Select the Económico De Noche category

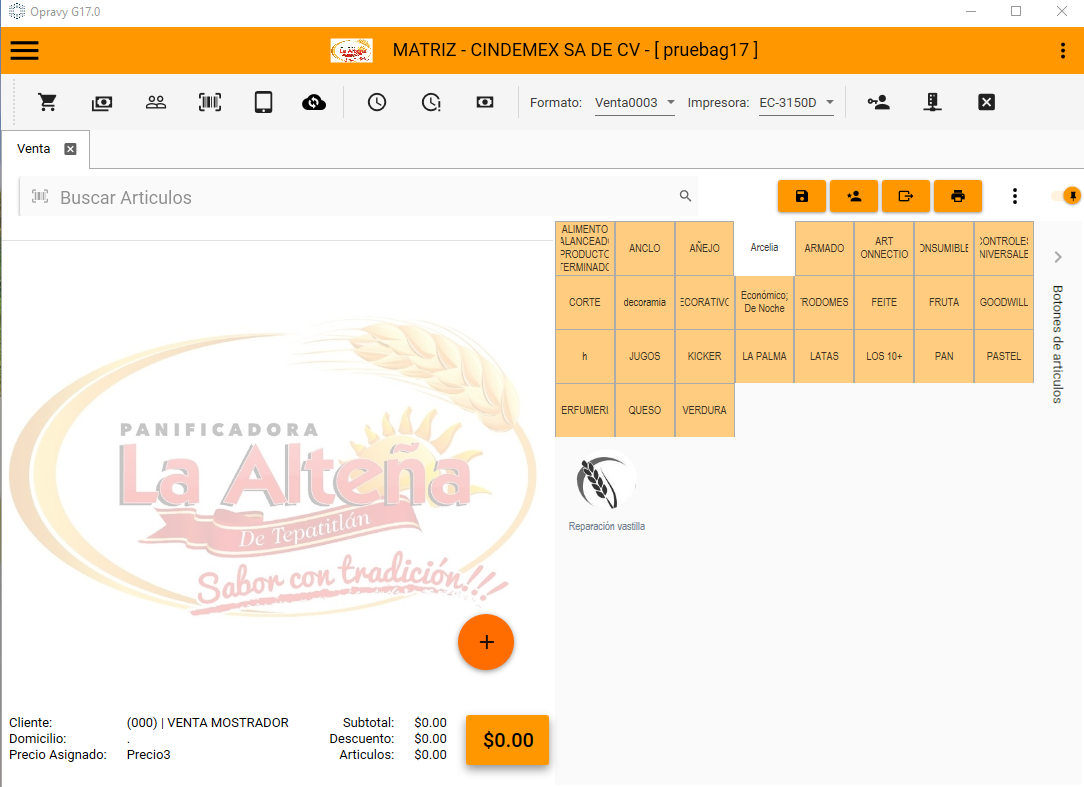(x=764, y=302)
